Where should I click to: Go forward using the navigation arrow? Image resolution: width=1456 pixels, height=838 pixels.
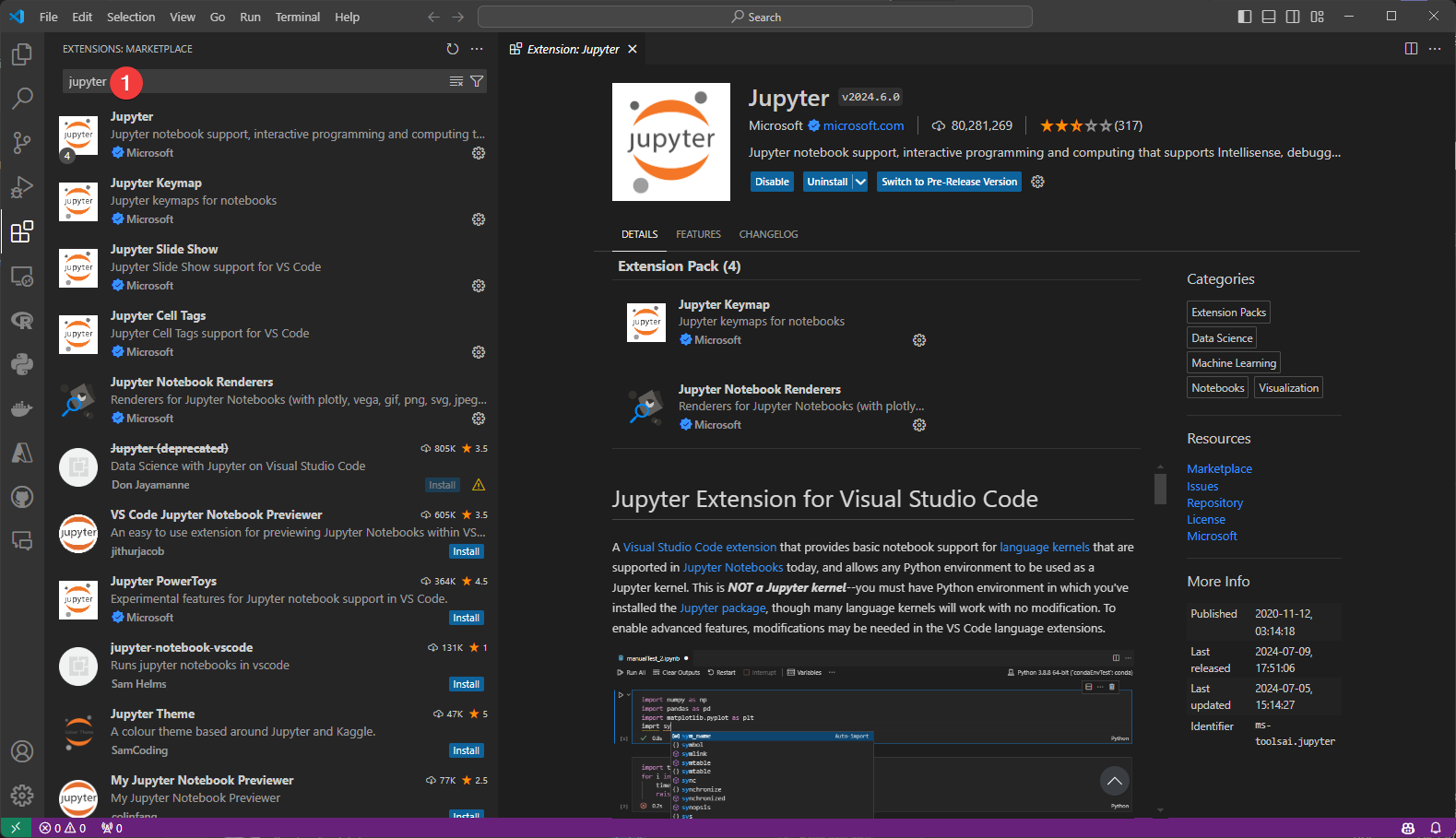(458, 17)
